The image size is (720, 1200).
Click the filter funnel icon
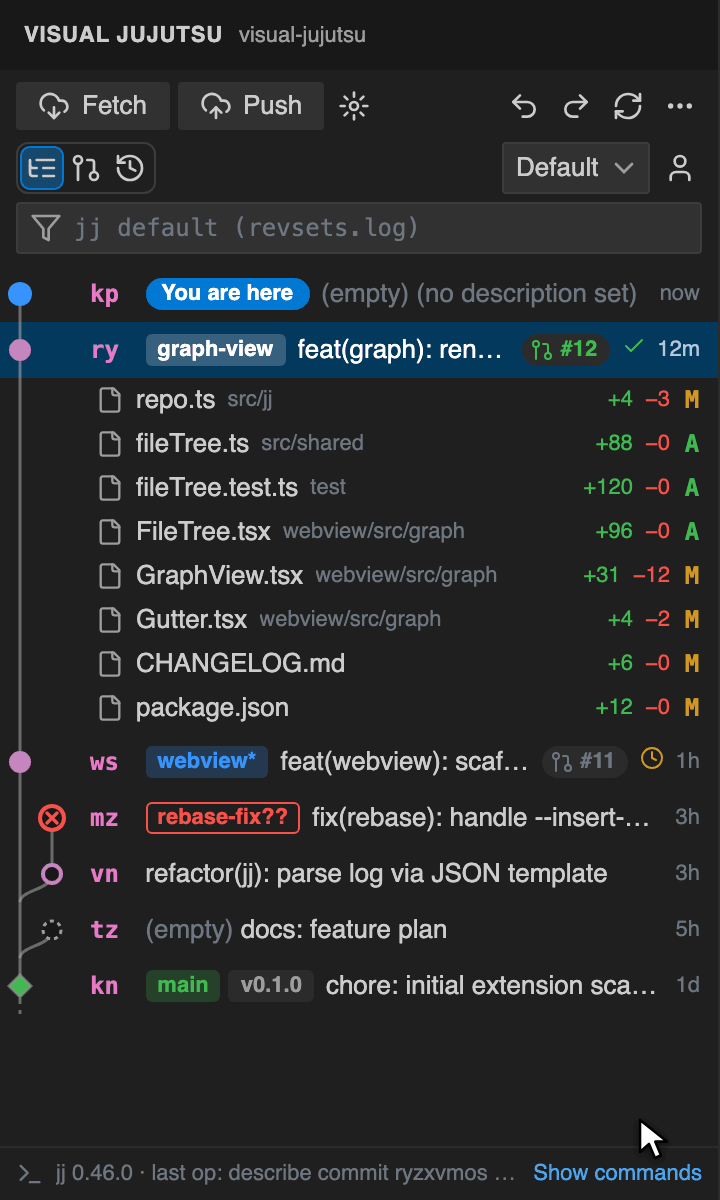point(45,228)
